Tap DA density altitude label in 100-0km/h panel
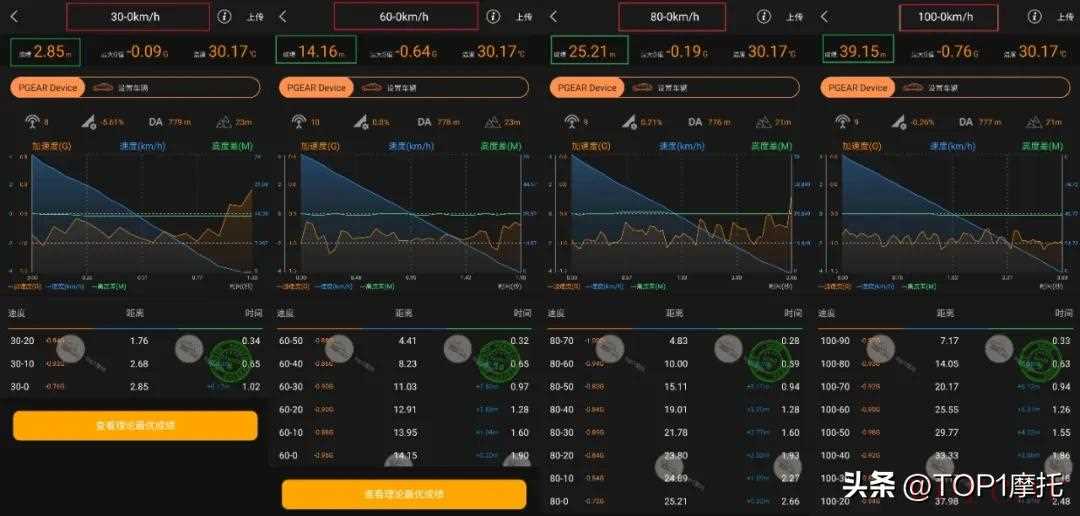The image size is (1080, 516). click(x=965, y=122)
